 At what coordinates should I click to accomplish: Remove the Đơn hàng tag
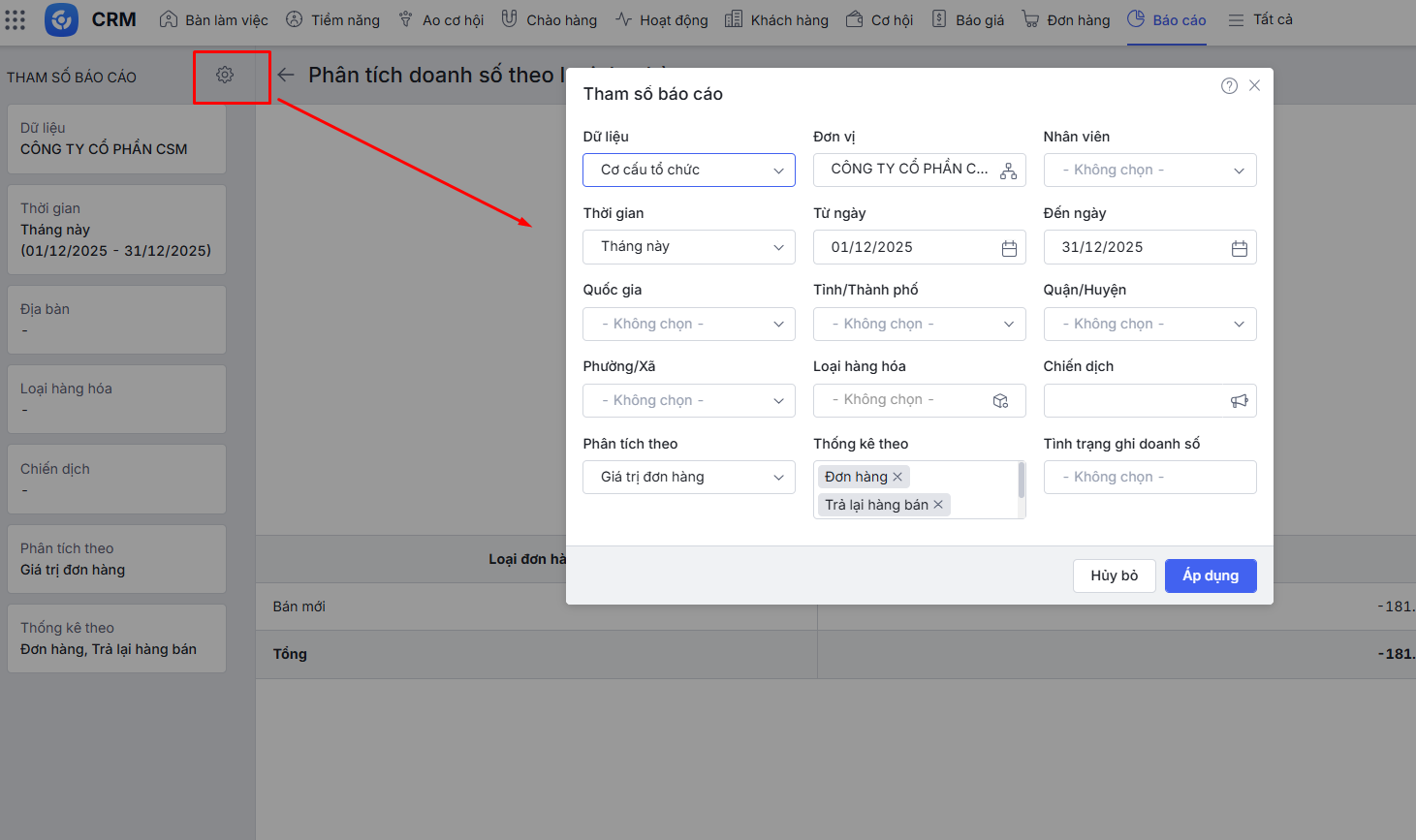point(897,477)
